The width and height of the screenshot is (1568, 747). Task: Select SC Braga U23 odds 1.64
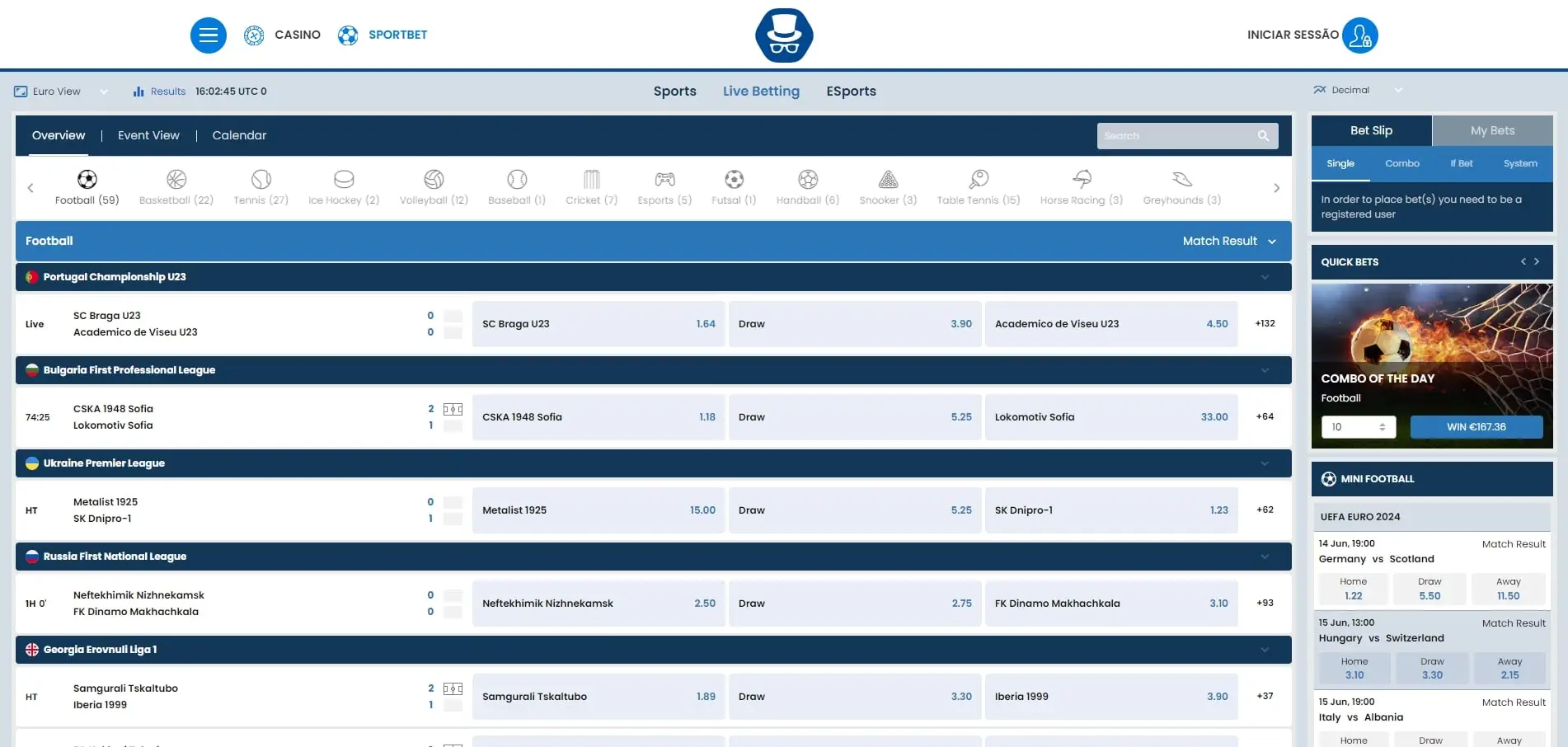pyautogui.click(x=599, y=324)
